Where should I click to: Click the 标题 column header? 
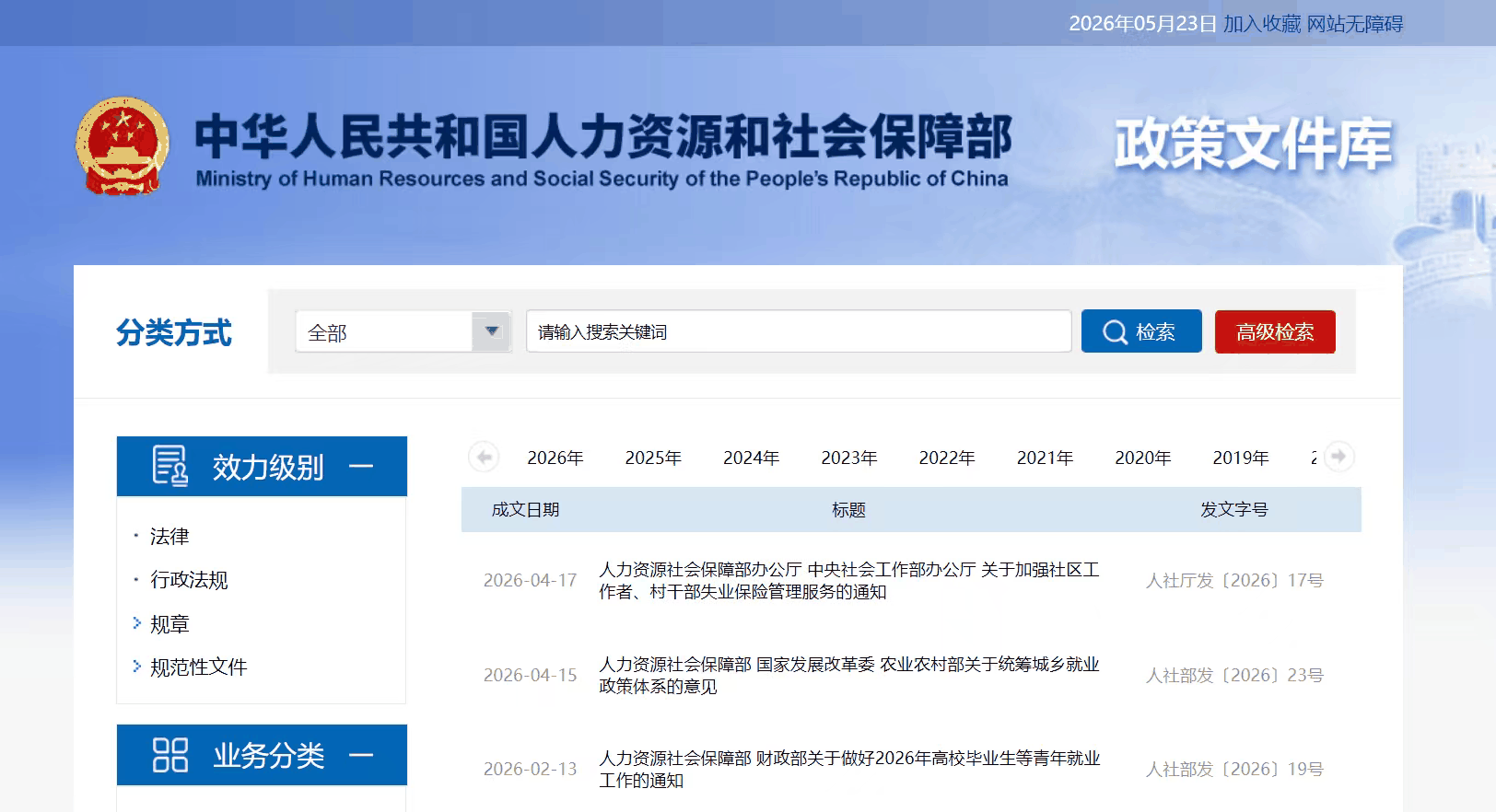[x=848, y=510]
